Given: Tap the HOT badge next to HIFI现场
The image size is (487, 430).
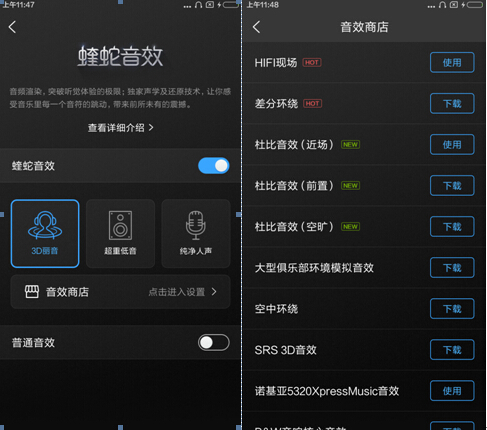Looking at the screenshot, I should point(312,62).
